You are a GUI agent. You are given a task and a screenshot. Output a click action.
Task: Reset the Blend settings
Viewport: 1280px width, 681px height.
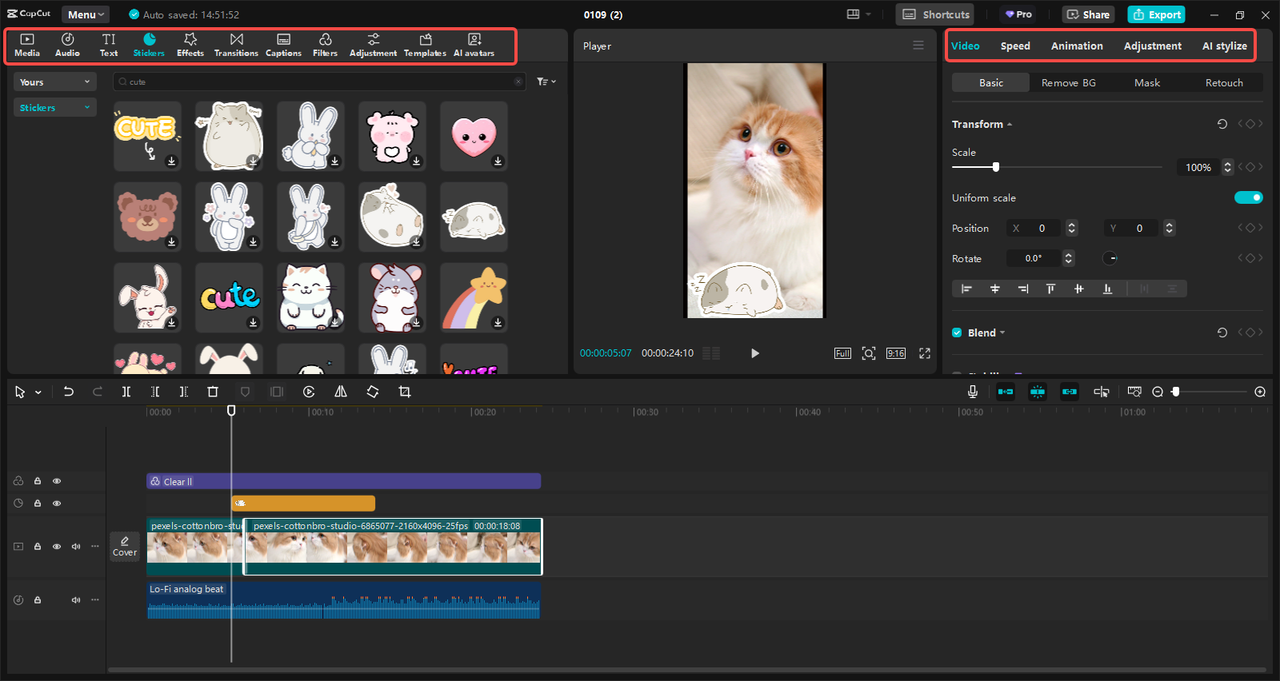[x=1222, y=332]
